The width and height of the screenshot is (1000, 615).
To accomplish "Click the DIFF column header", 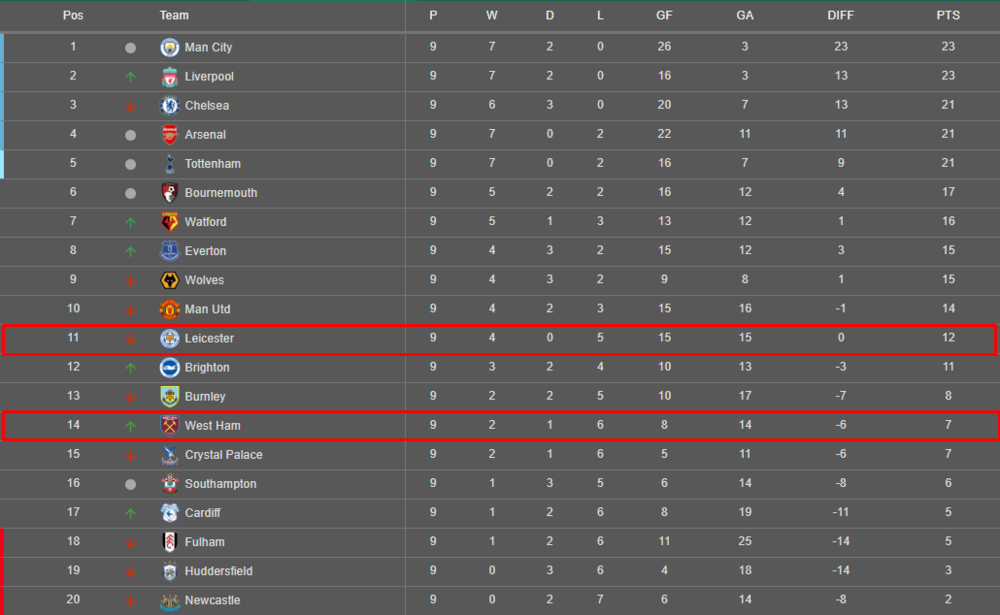I will (841, 15).
